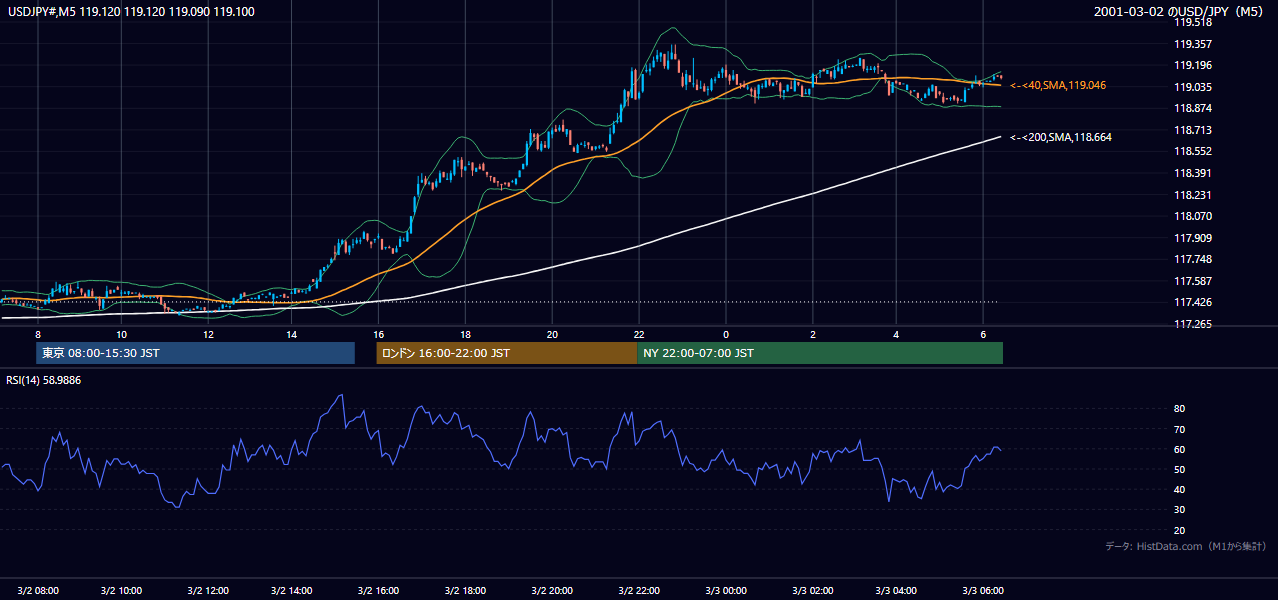Click the RSI 70 level label
1278x600 pixels.
1179,429
